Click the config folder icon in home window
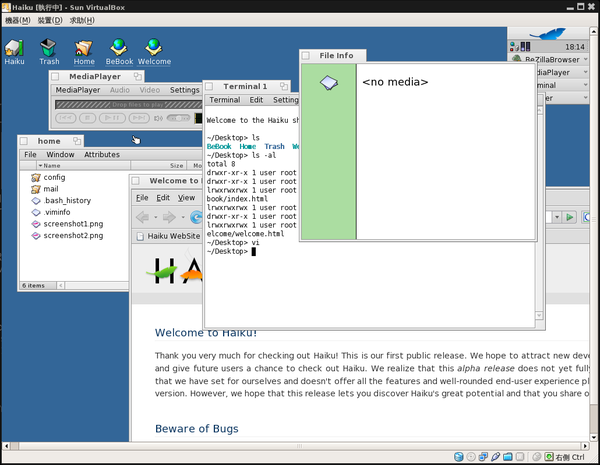 click(x=36, y=177)
